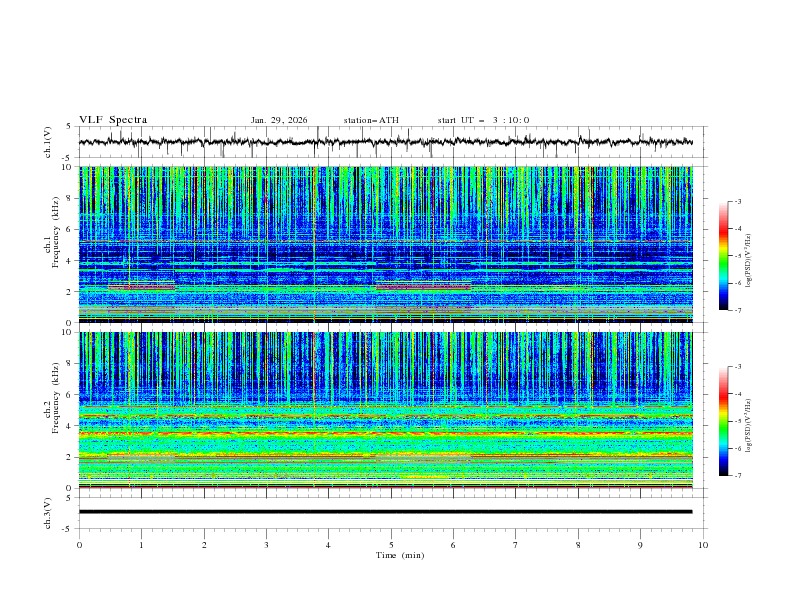Click the ch.1 color bar '-3' label
Image resolution: width=792 pixels, height=612 pixels.
[737, 201]
